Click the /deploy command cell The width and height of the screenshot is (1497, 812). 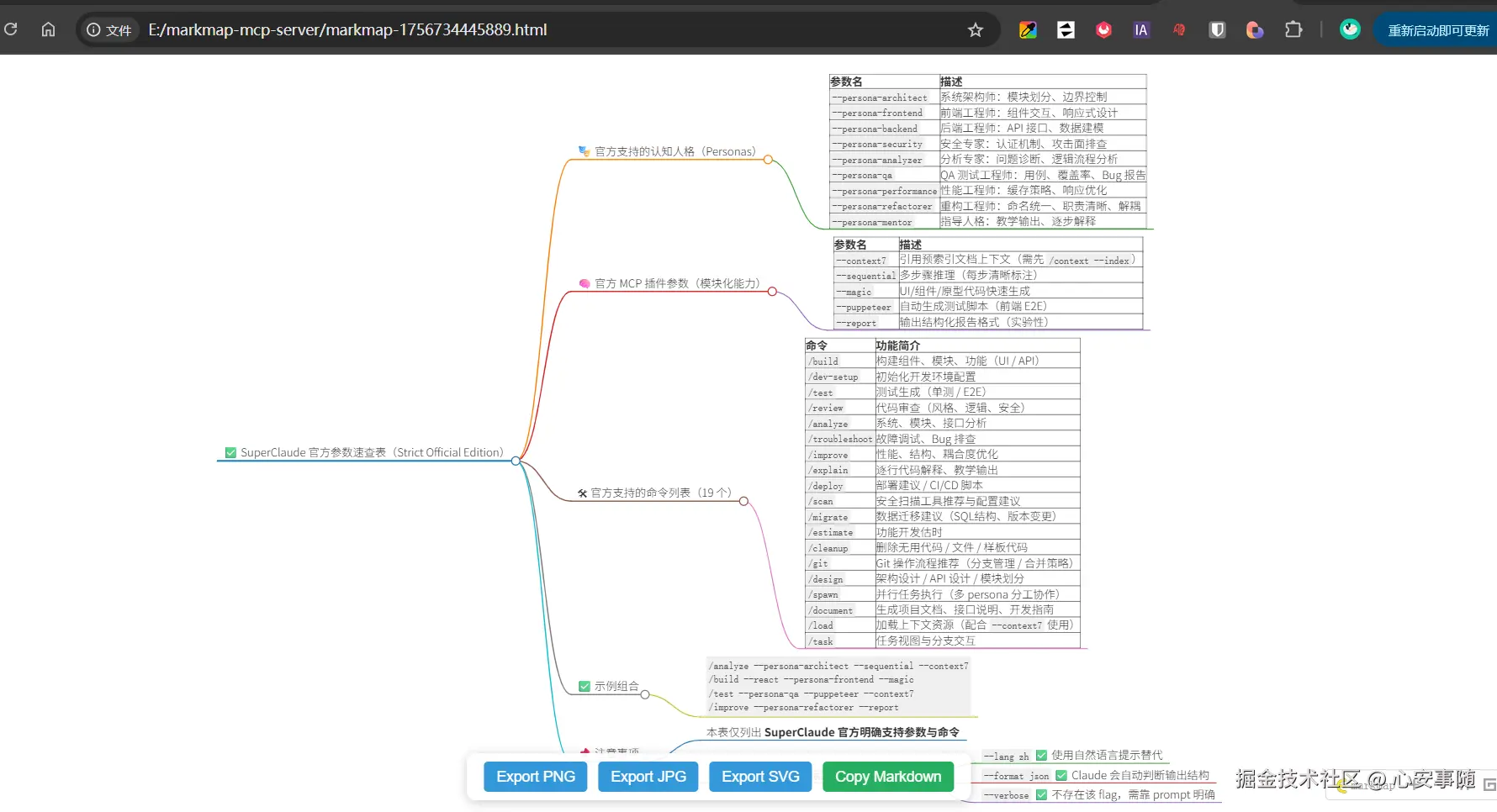click(840, 486)
